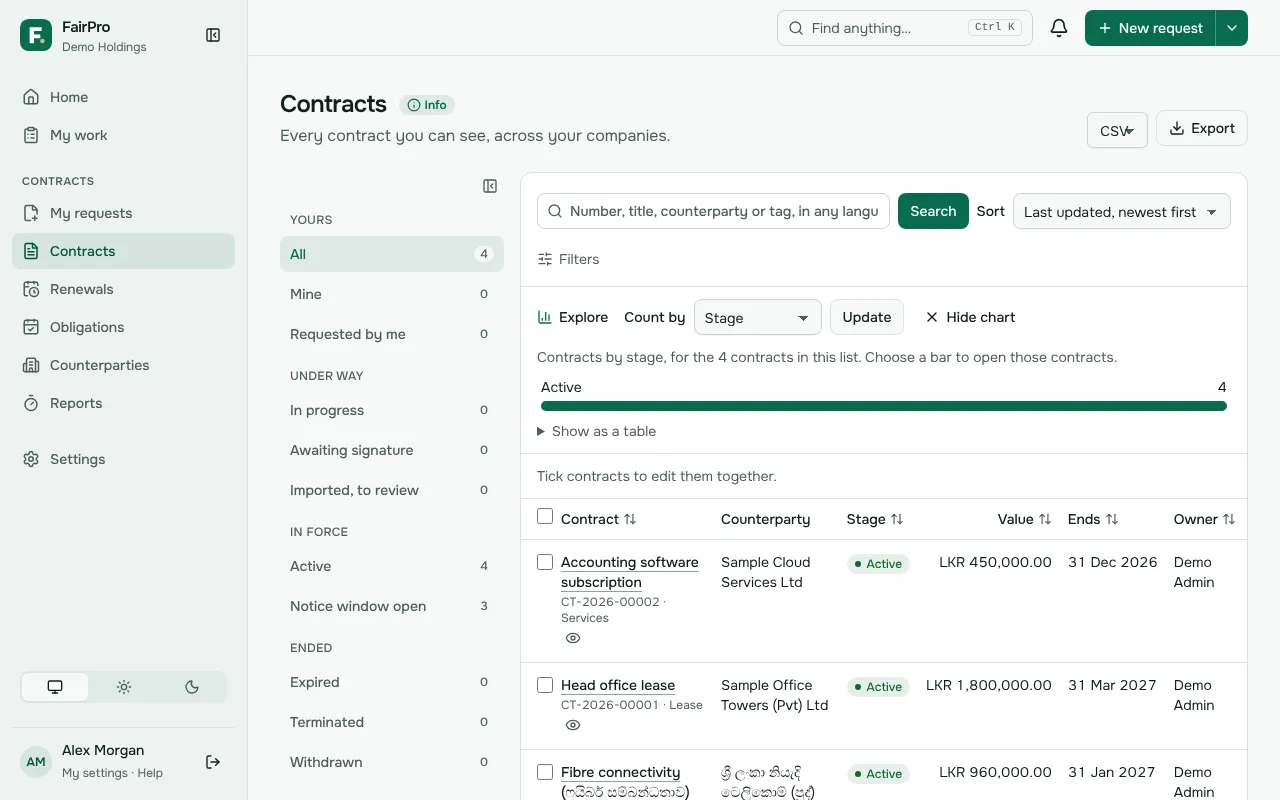The width and height of the screenshot is (1280, 800).
Task: Expand Show as a table
Action: click(597, 431)
